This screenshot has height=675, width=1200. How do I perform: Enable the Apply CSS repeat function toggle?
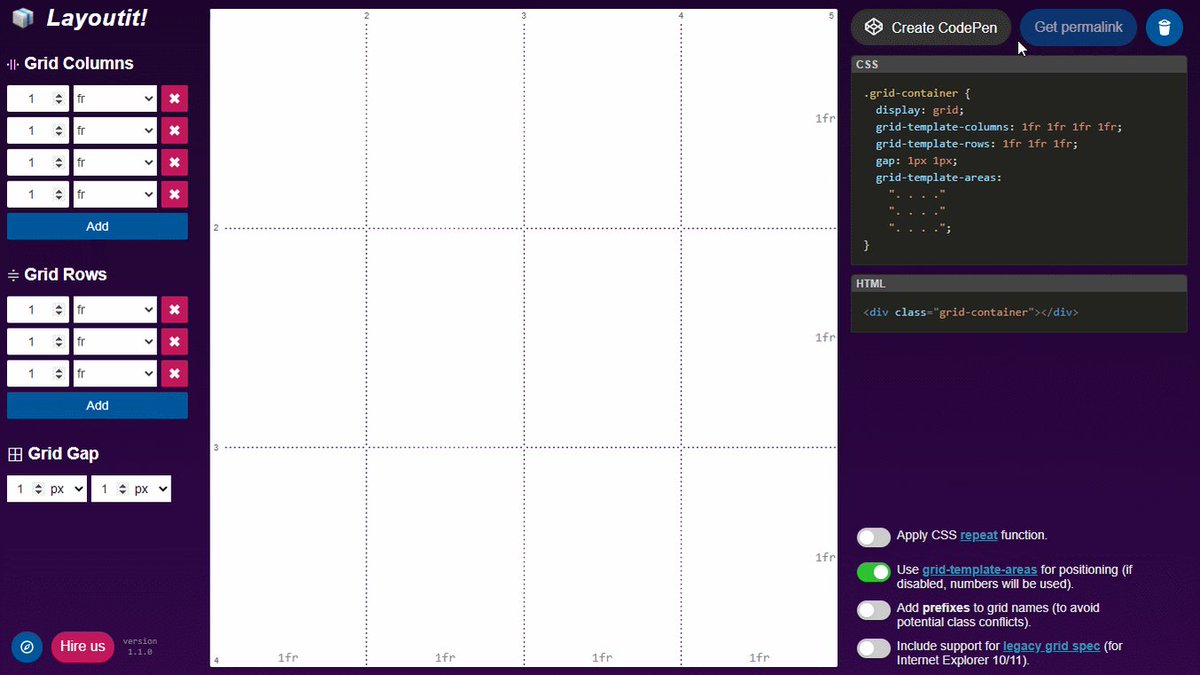coord(873,537)
